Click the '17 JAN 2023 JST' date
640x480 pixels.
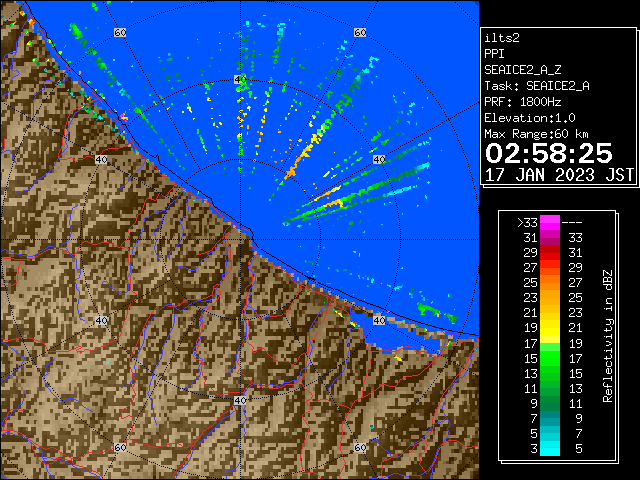coord(559,175)
